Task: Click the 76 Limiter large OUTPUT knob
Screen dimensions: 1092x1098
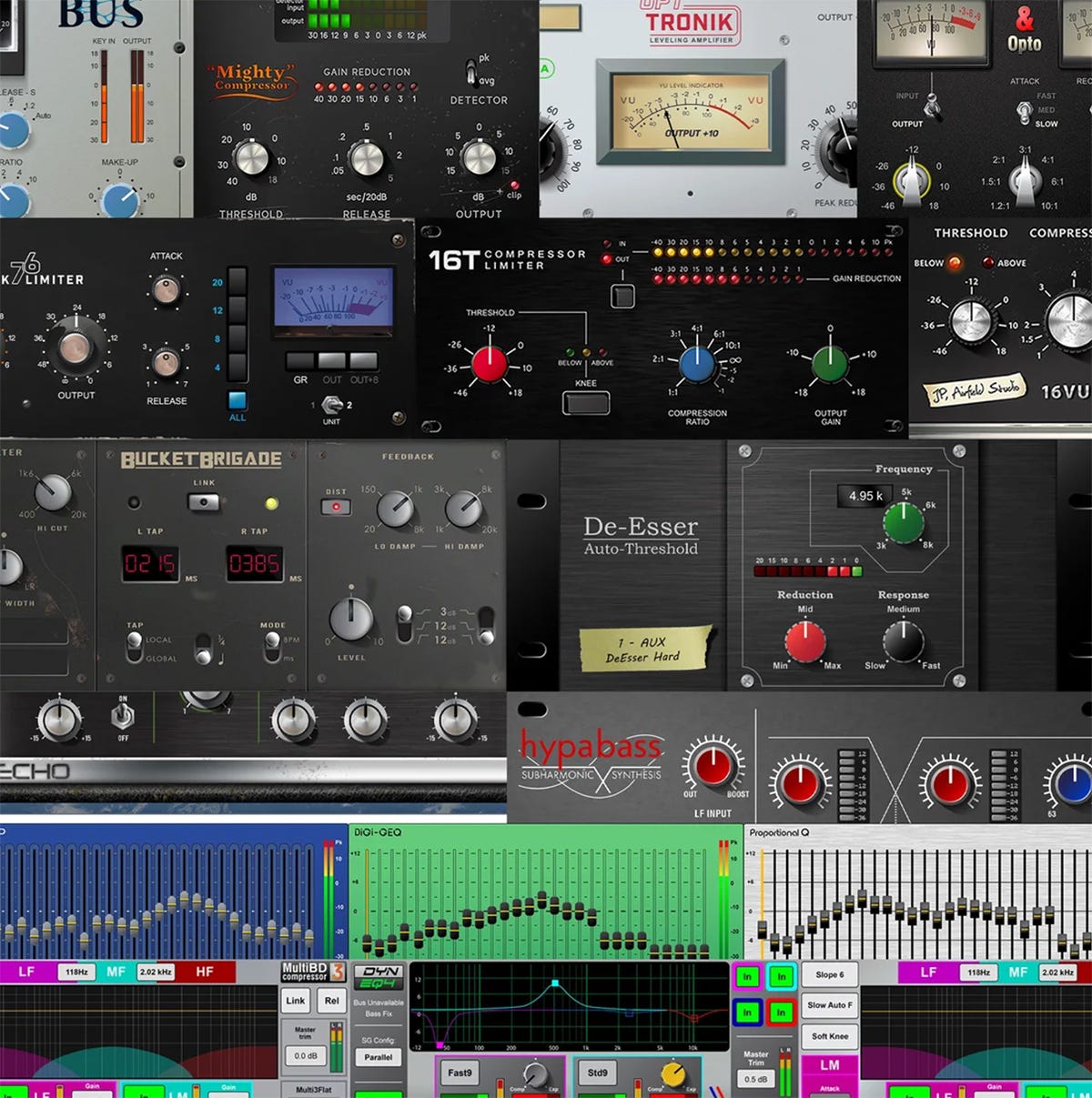Action: pos(76,348)
